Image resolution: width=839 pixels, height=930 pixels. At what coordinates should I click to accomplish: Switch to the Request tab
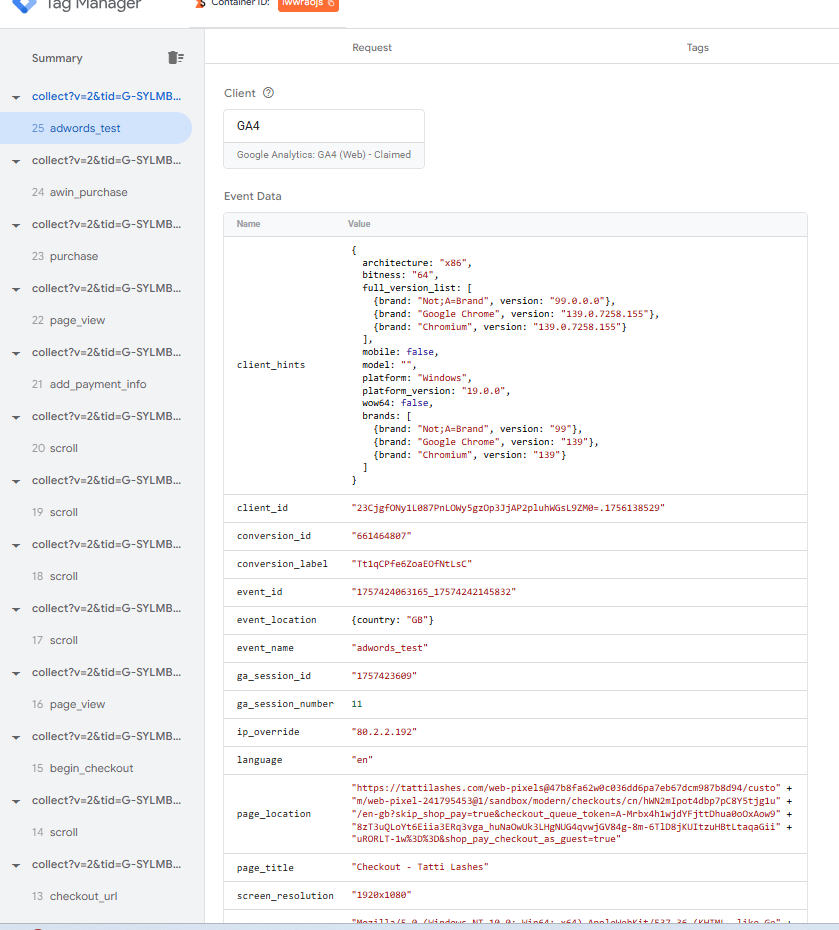pos(372,48)
